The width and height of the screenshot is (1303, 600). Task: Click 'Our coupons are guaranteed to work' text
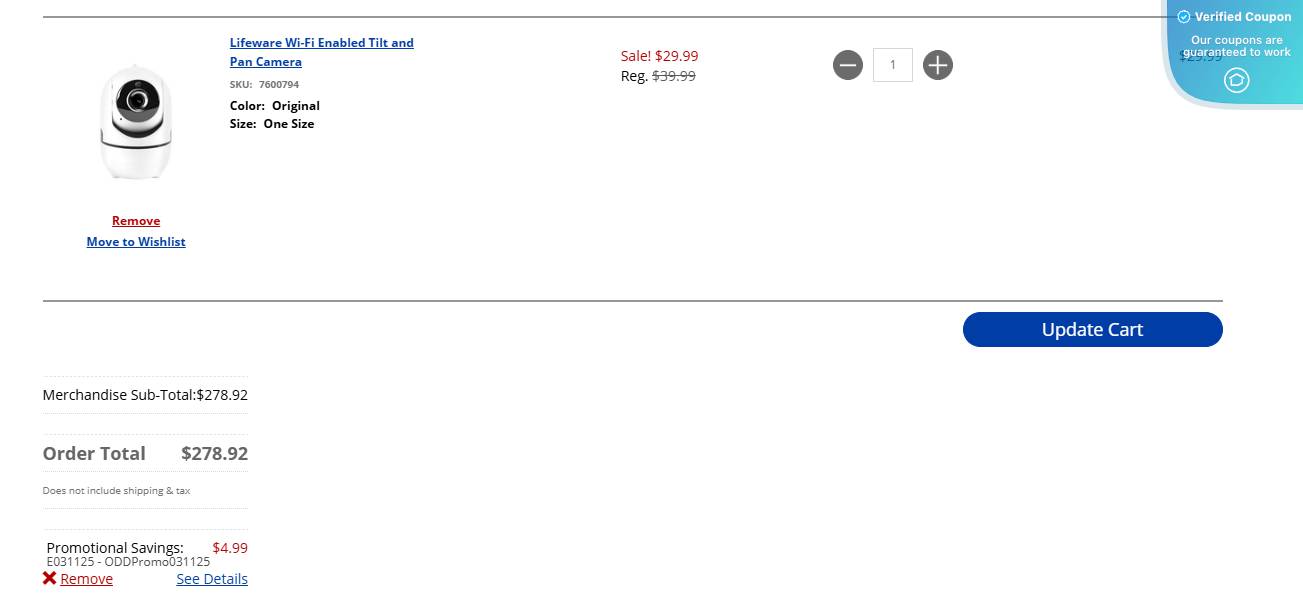click(x=1237, y=46)
